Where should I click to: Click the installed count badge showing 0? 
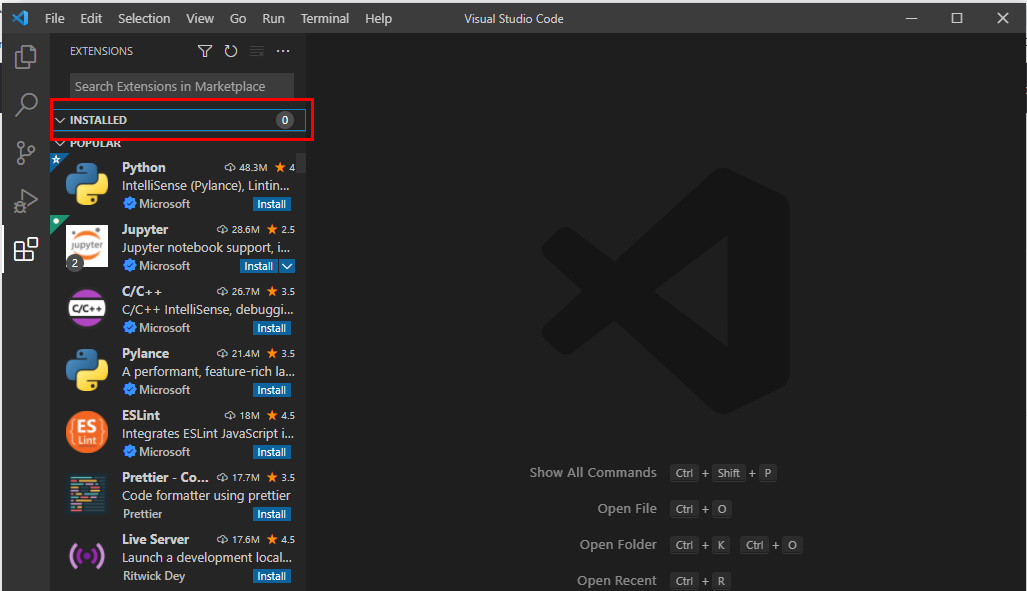[285, 120]
